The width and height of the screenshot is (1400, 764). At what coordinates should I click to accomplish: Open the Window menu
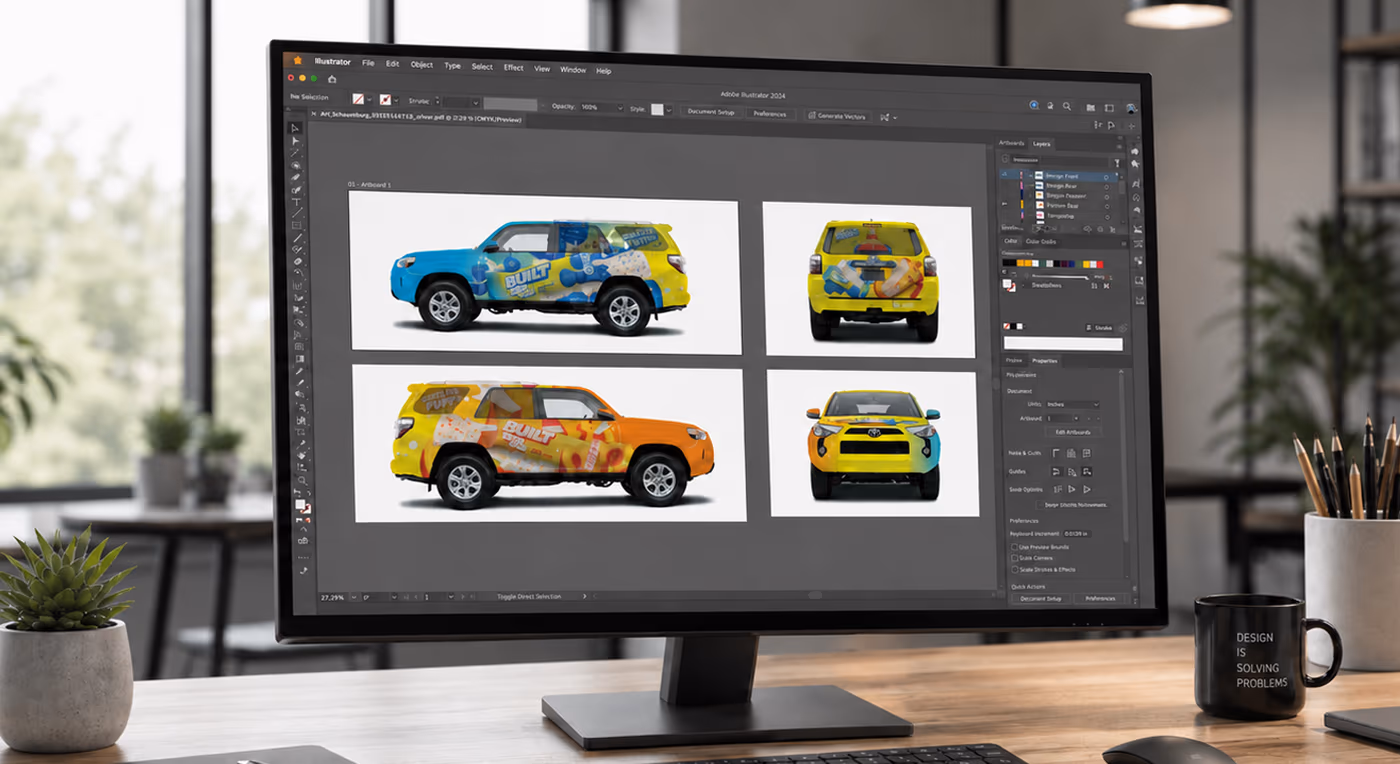pos(573,70)
